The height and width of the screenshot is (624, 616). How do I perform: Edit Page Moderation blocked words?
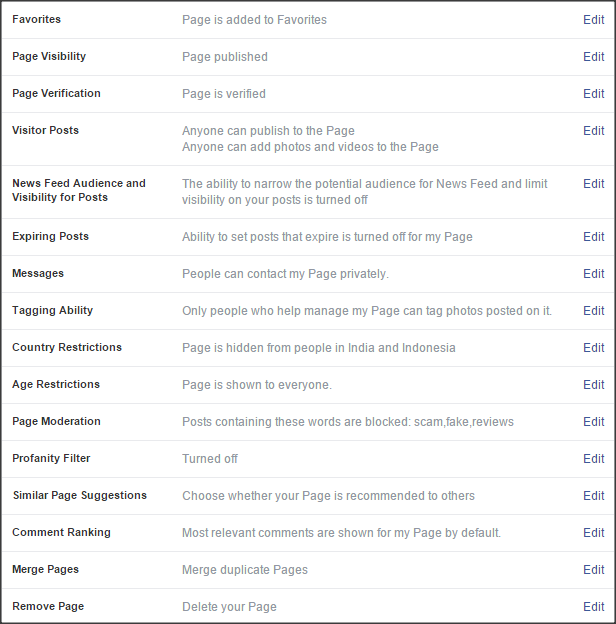593,422
